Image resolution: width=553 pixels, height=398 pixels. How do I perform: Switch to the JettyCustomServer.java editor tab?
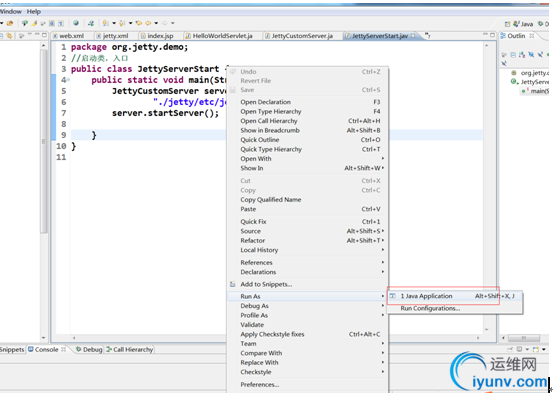[302, 36]
